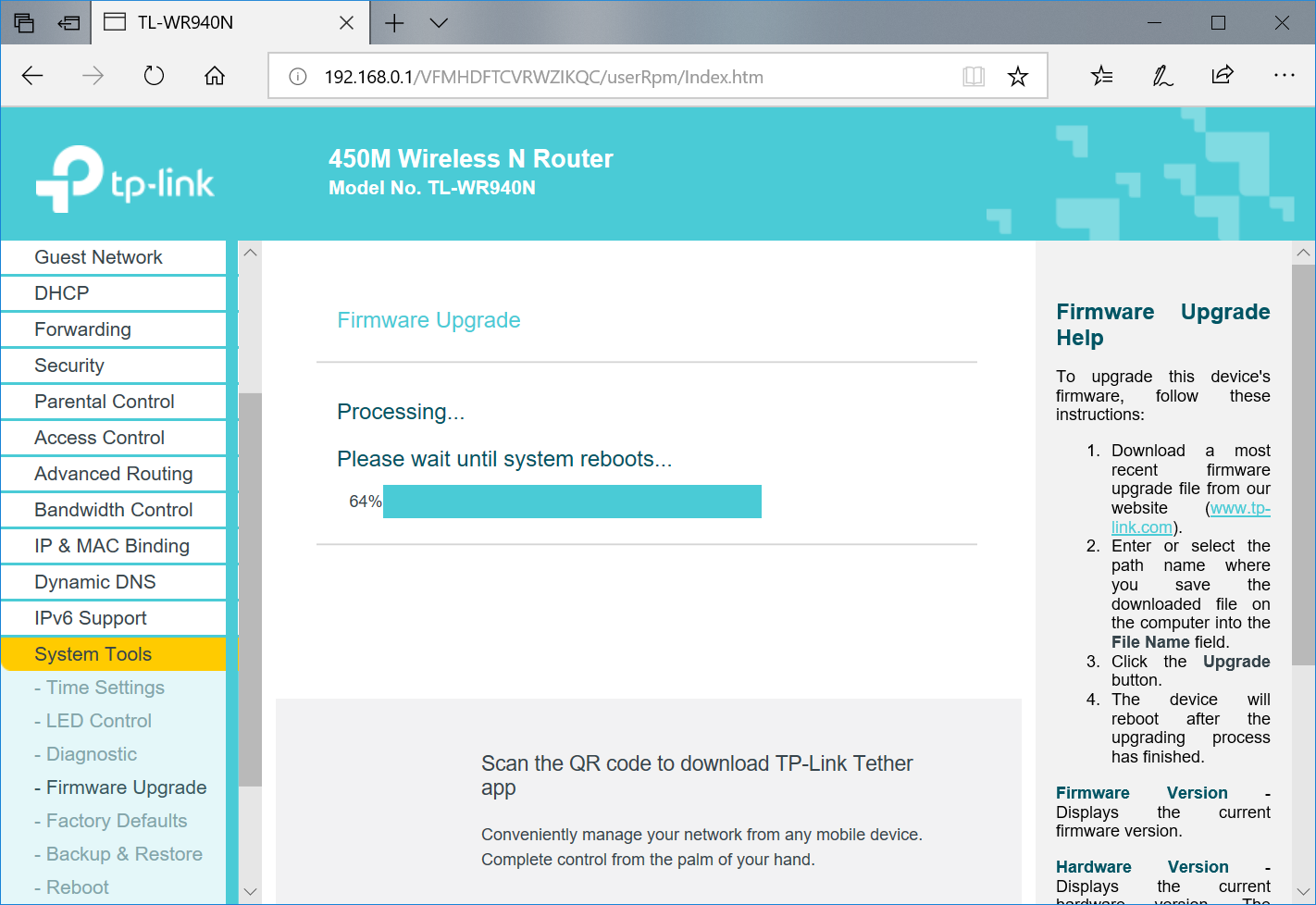This screenshot has height=905, width=1316.
Task: Show site information icon in address bar
Action: (298, 77)
